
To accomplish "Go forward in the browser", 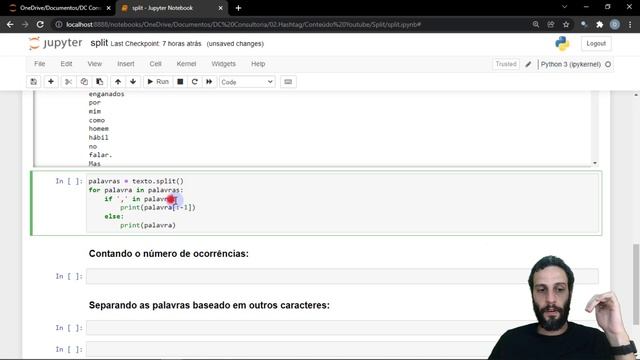I will (x=25, y=24).
